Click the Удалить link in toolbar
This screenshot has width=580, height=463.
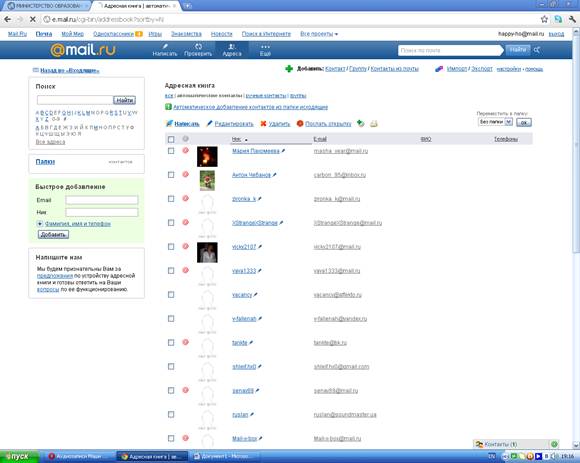tap(279, 124)
